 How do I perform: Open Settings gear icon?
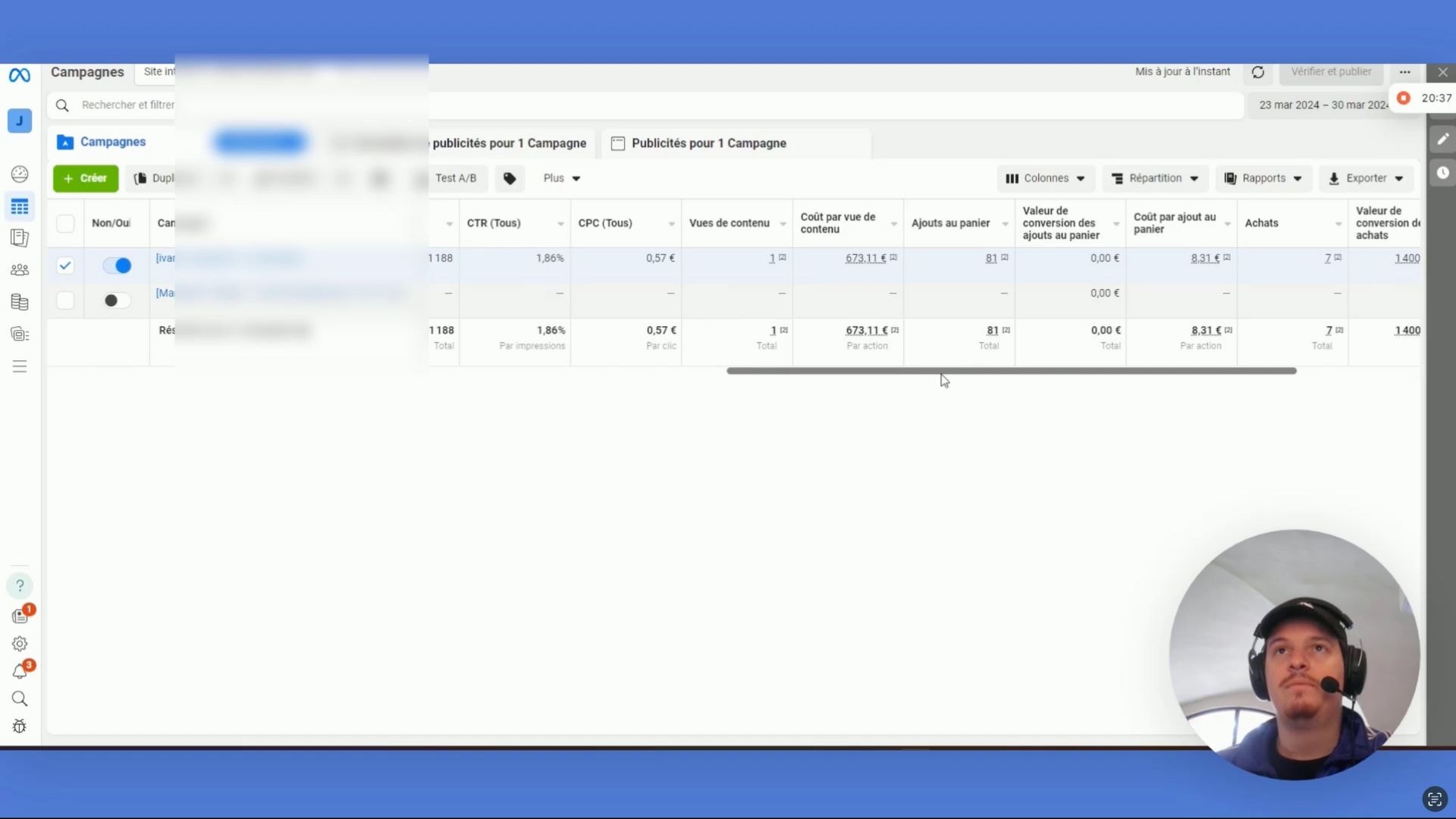coord(20,644)
